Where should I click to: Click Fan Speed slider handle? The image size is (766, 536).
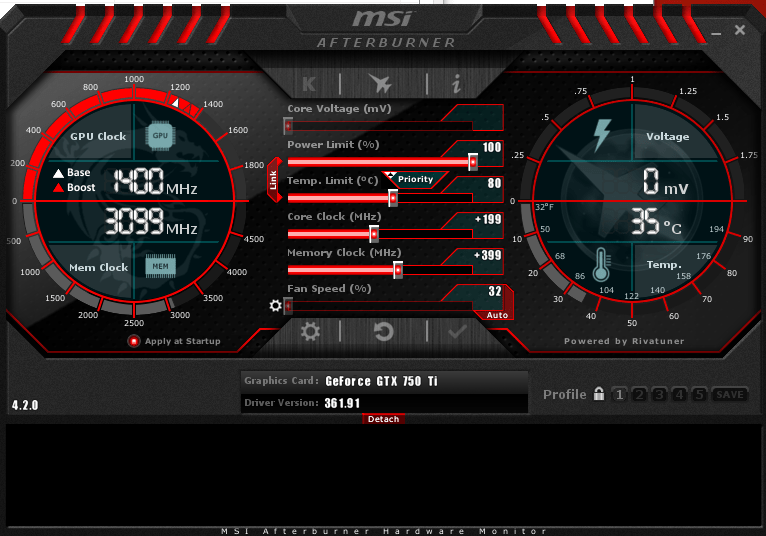pyautogui.click(x=288, y=306)
